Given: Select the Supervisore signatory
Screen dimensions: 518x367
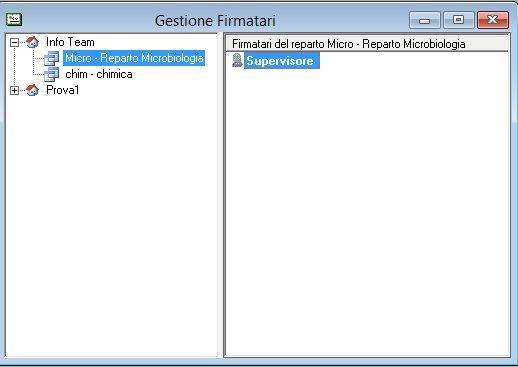Looking at the screenshot, I should [282, 61].
